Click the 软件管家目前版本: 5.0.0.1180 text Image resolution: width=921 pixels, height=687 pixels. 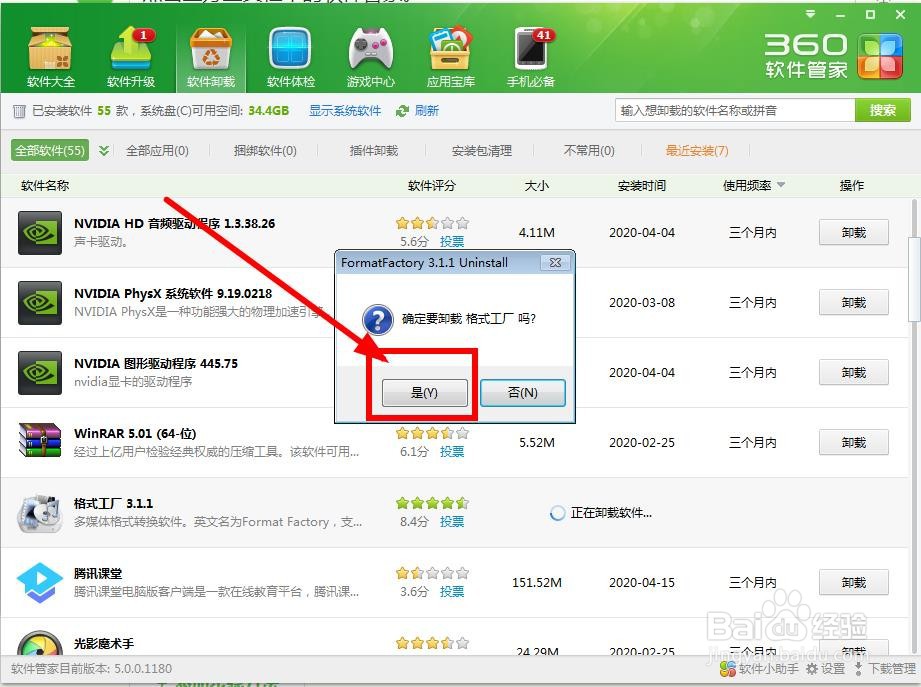coord(91,669)
